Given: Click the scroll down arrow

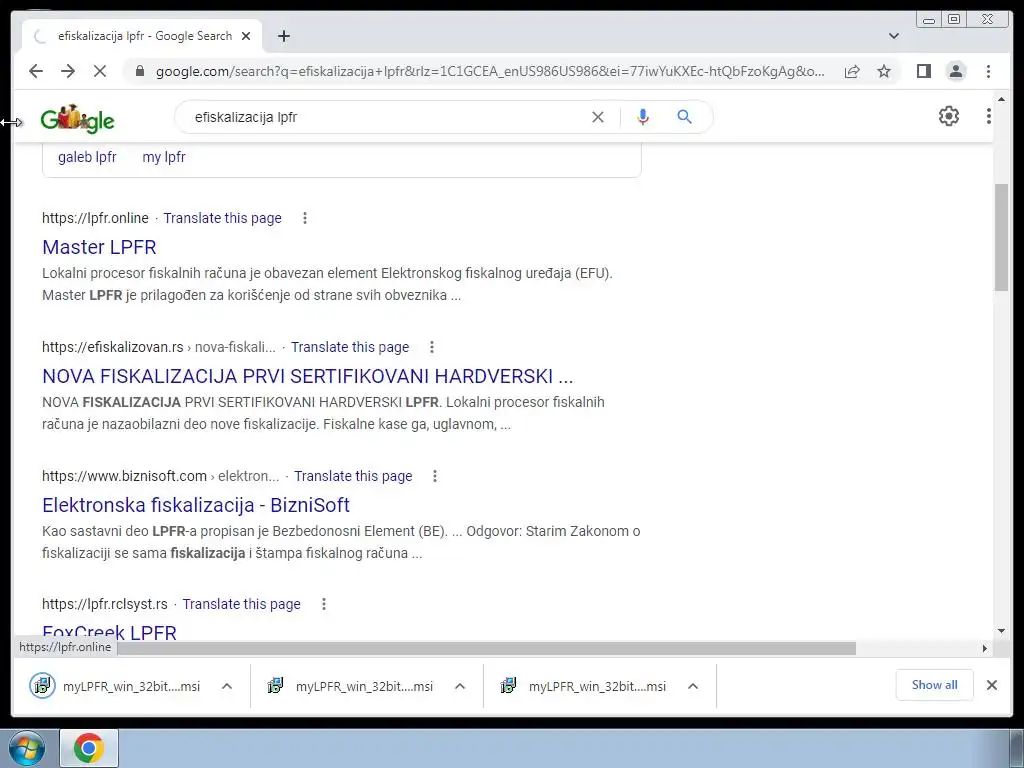Looking at the screenshot, I should point(1001,631).
